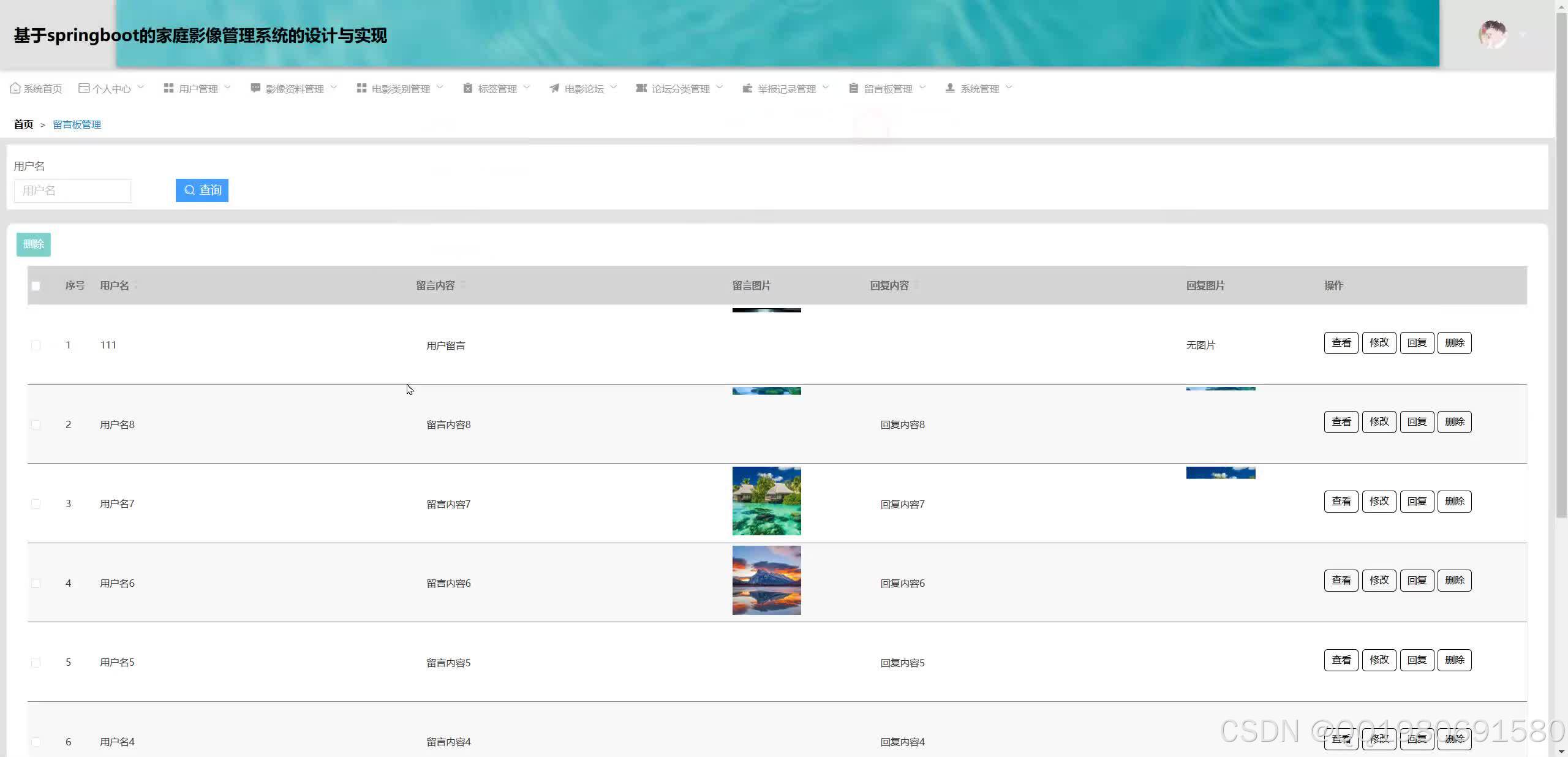Click the home icon beside 系统首页

pyautogui.click(x=15, y=88)
